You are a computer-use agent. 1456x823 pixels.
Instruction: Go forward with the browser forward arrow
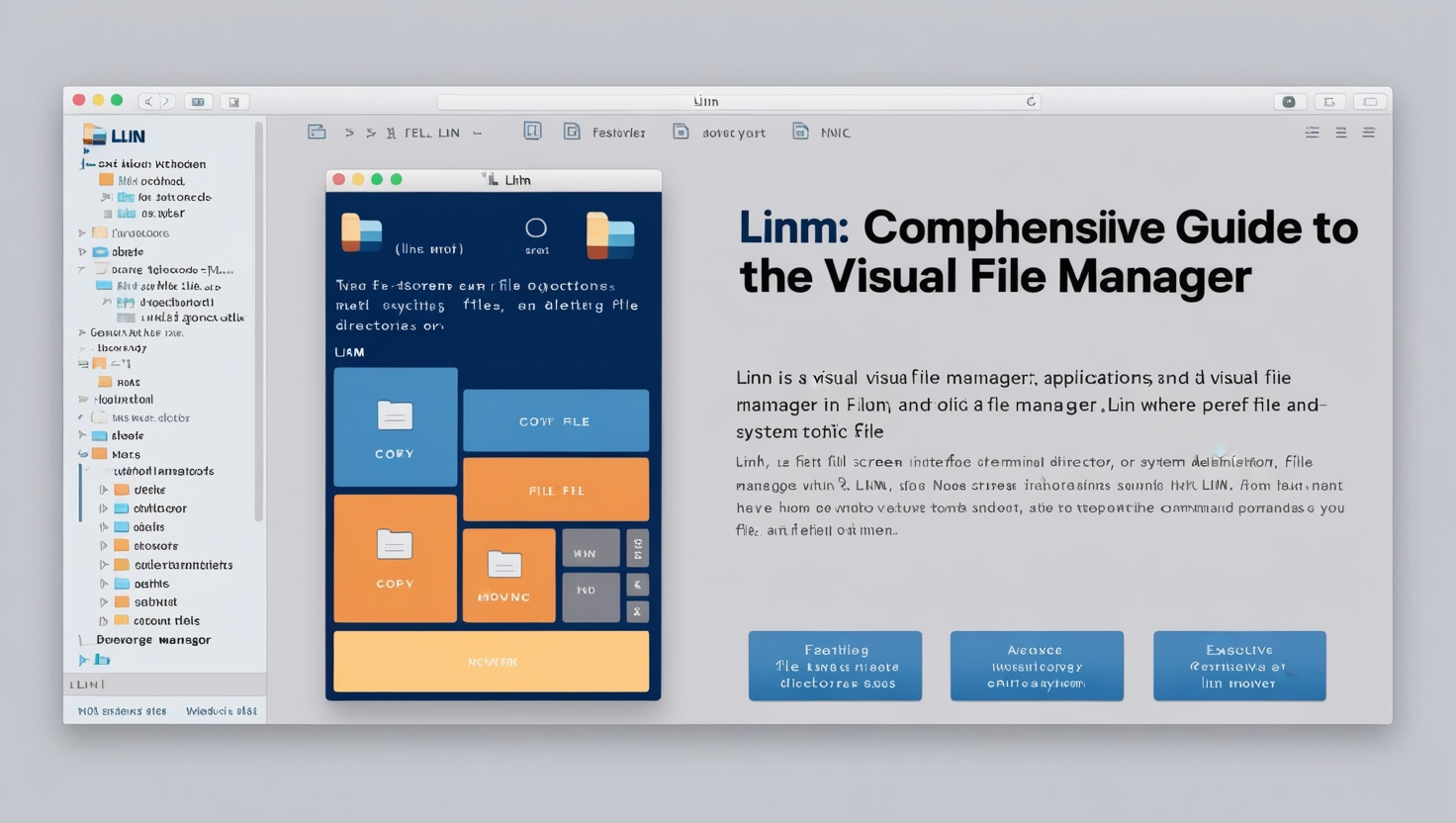(166, 101)
